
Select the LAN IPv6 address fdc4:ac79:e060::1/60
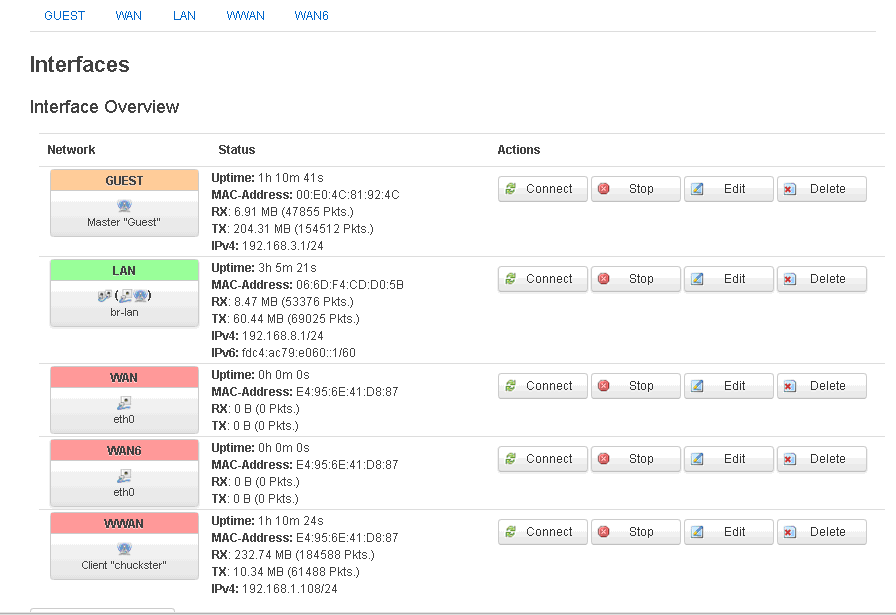(x=298, y=353)
